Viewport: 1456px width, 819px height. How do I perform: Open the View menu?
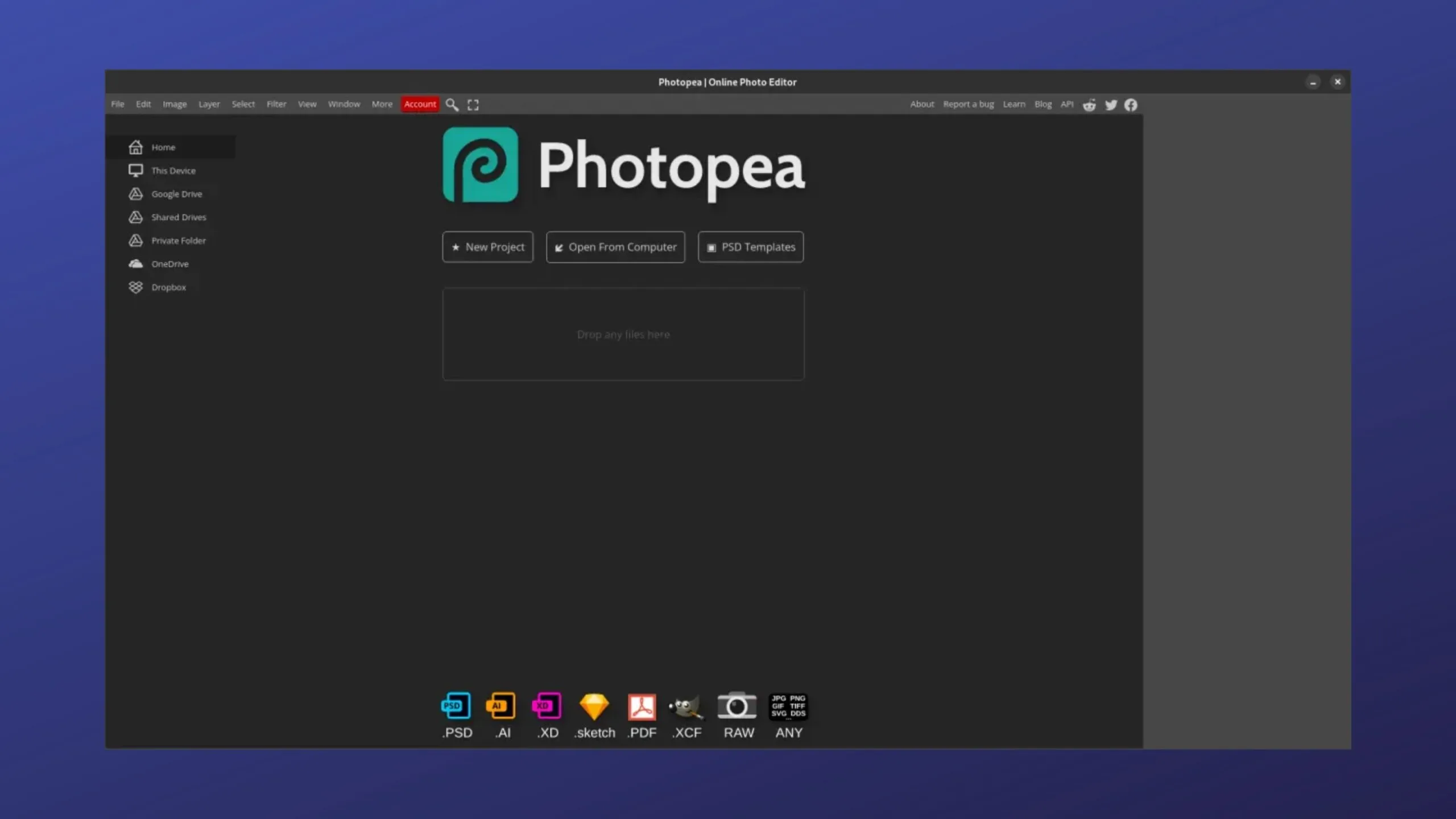(x=307, y=104)
